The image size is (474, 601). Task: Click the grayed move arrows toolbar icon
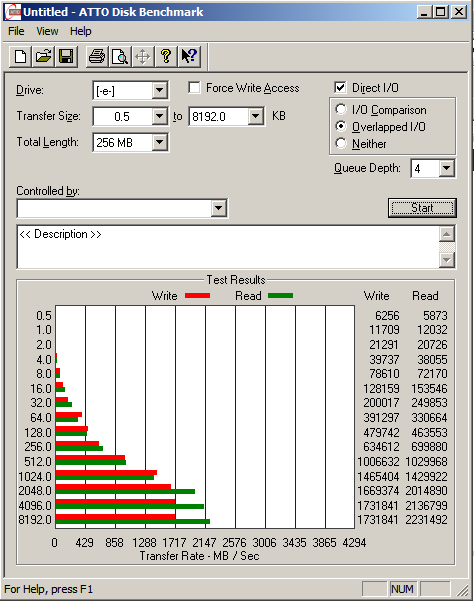click(x=143, y=57)
